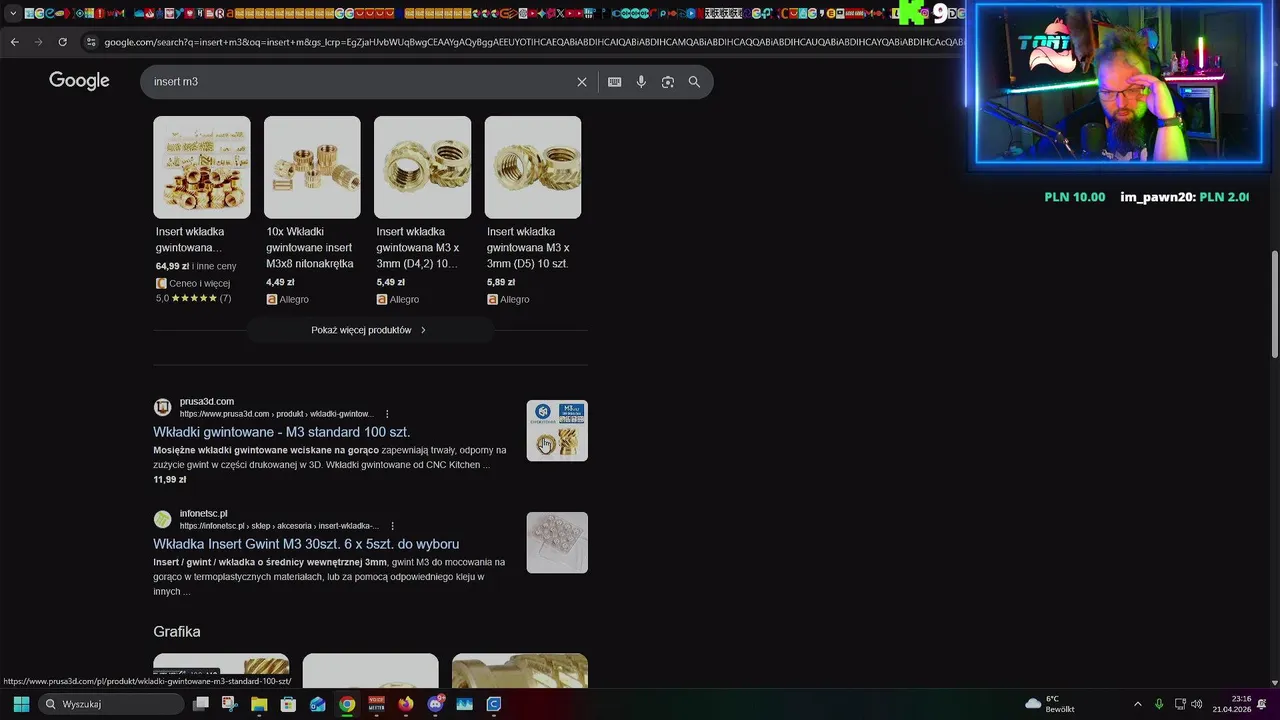Click the taskbar Wyszukaj search box

coord(112,704)
